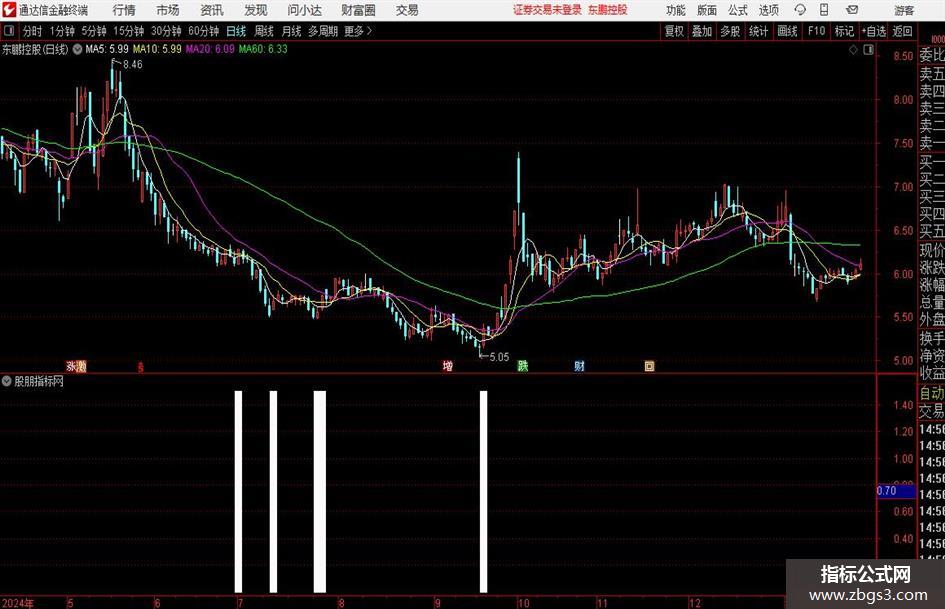Switch to 5分钟 period tab

pos(94,31)
